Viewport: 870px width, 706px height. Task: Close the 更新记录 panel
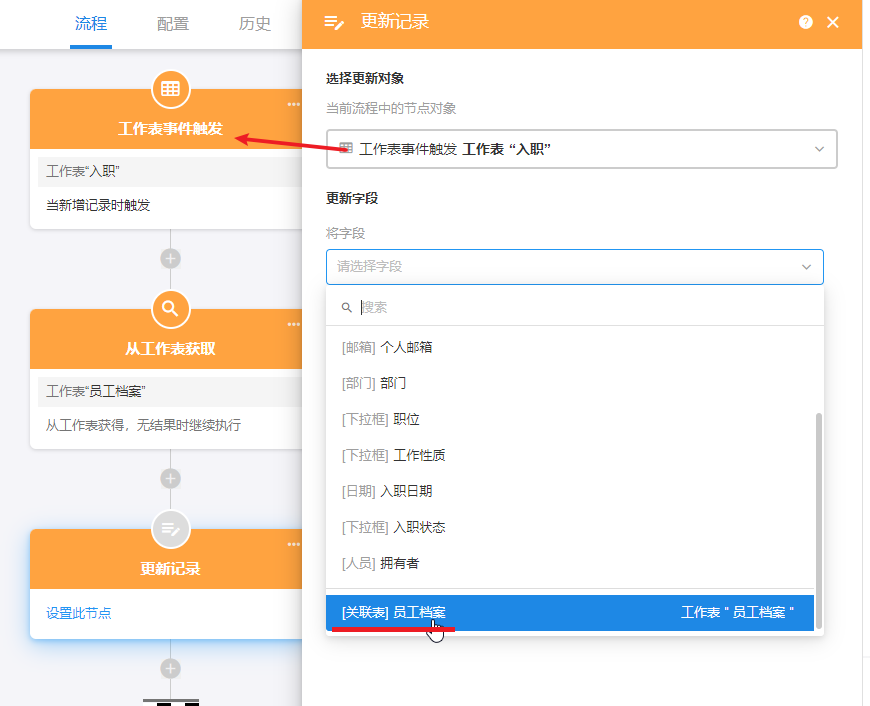(833, 22)
